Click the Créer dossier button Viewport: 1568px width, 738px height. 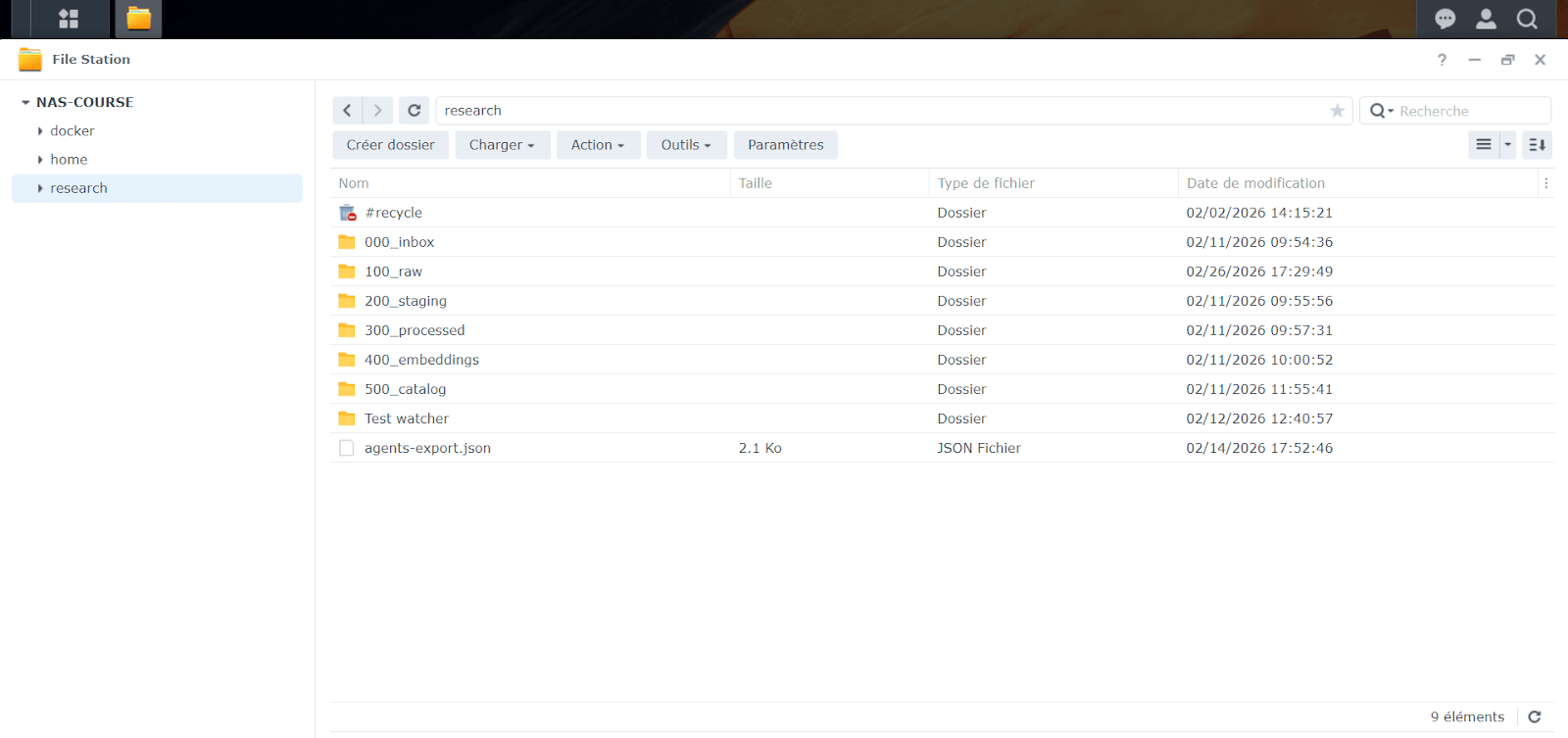390,145
